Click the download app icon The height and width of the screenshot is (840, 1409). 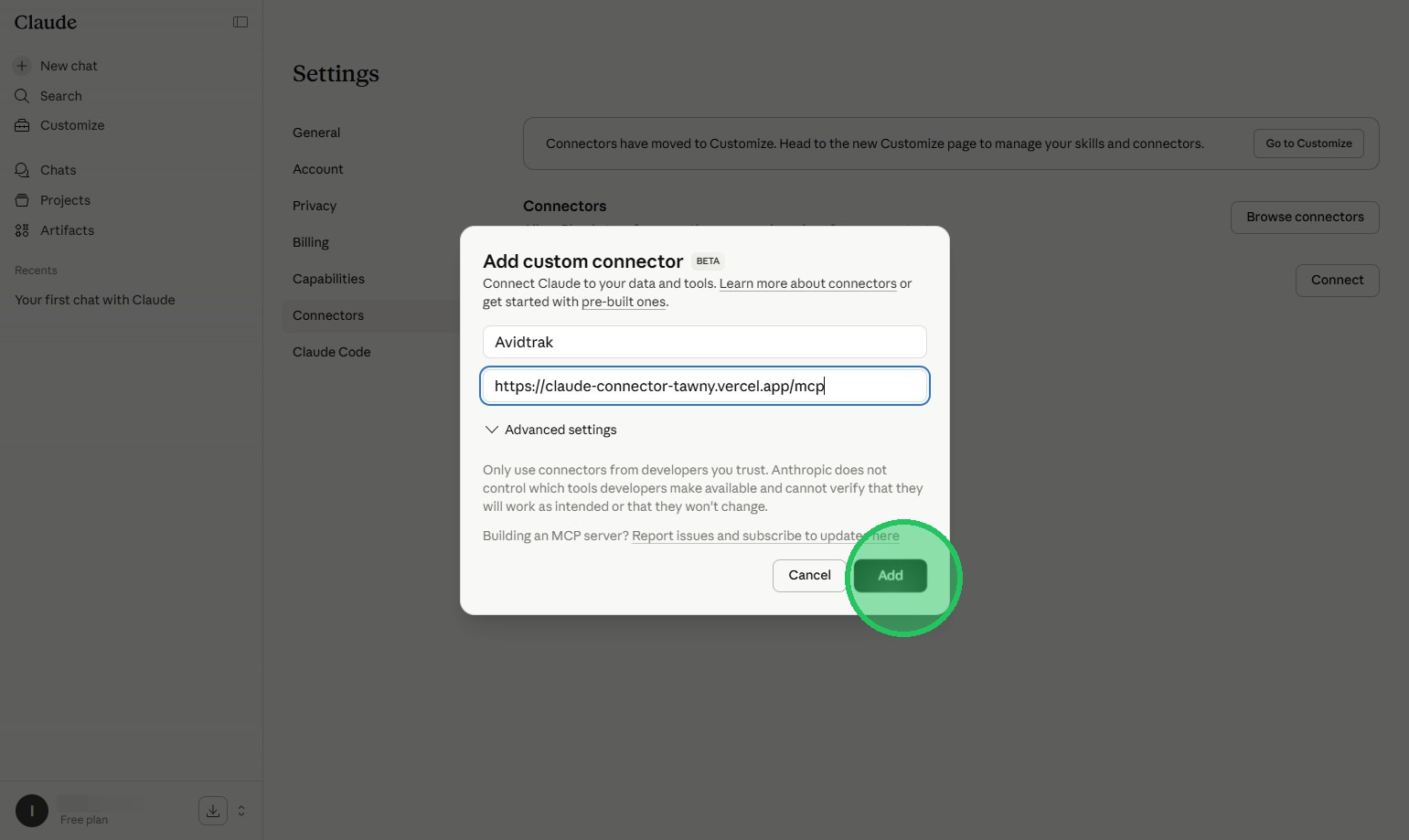point(213,811)
